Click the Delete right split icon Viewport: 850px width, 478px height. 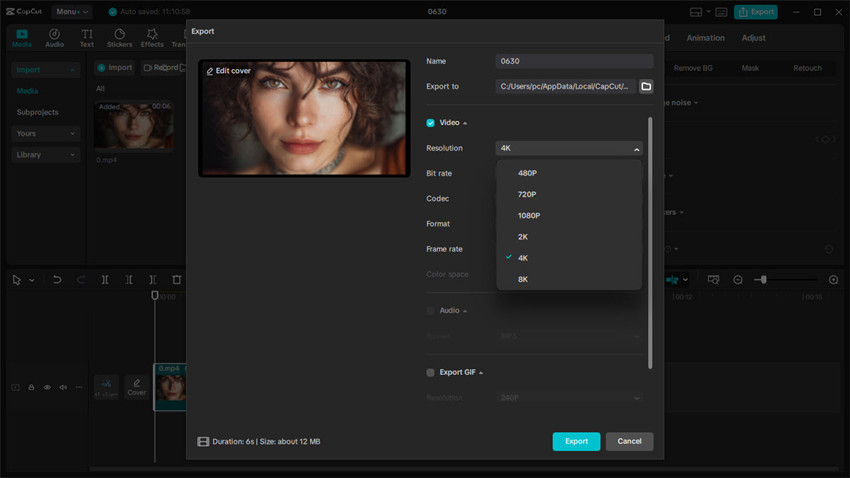[153, 280]
